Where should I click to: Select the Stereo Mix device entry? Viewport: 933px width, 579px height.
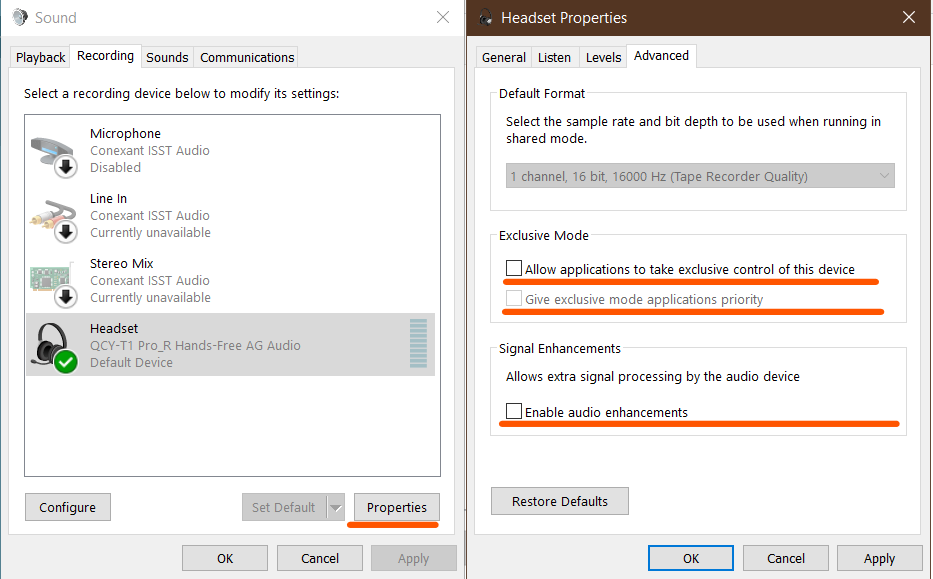point(230,280)
